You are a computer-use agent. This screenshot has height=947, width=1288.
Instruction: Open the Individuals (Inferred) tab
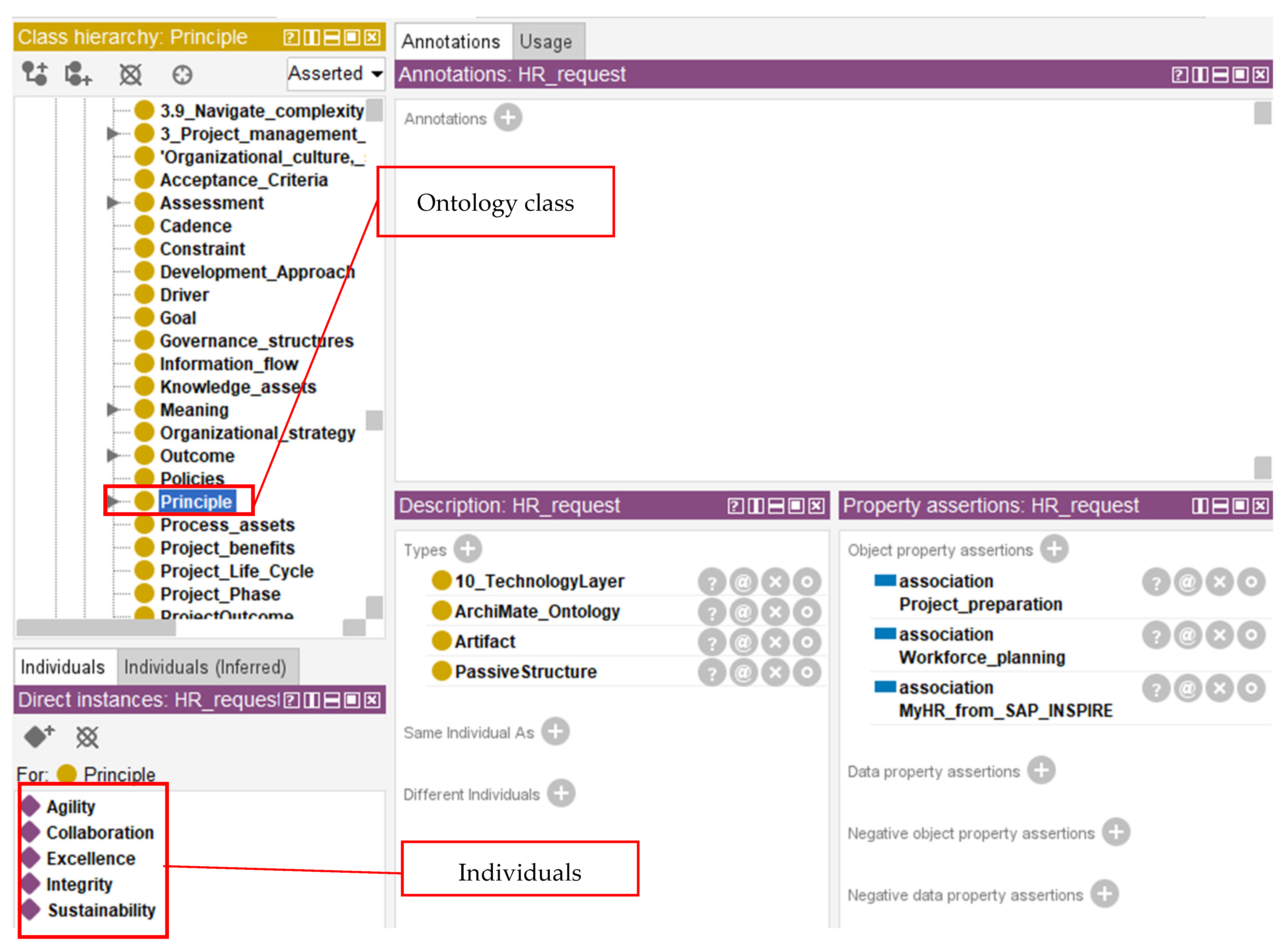point(205,667)
